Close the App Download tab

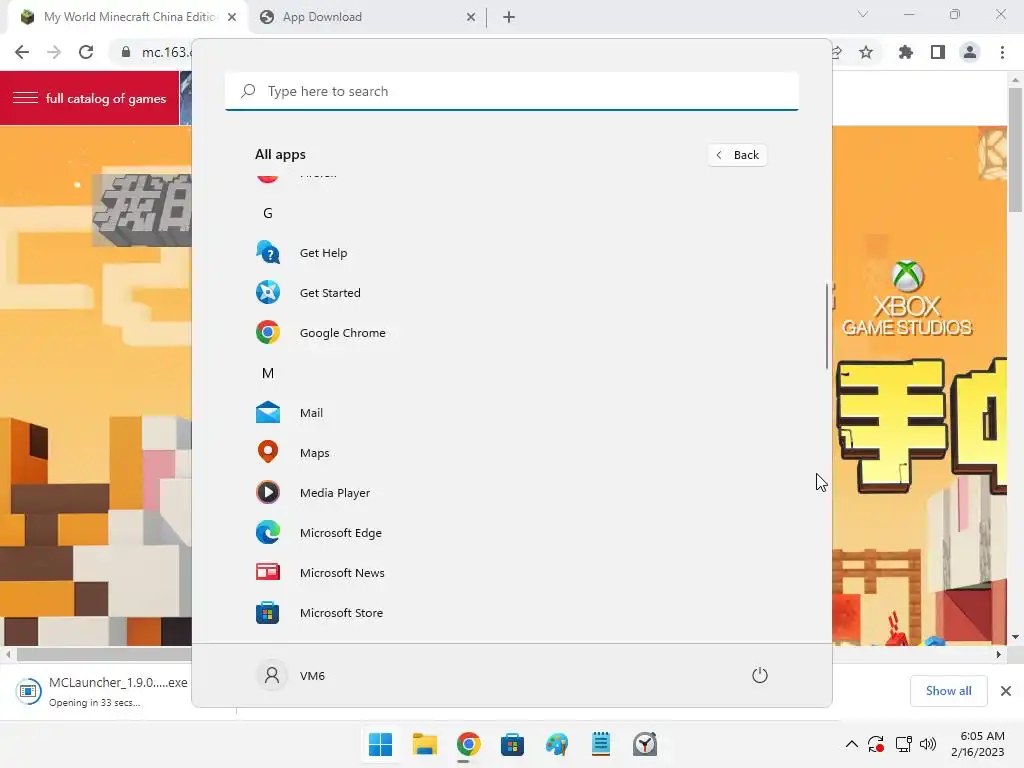click(471, 17)
